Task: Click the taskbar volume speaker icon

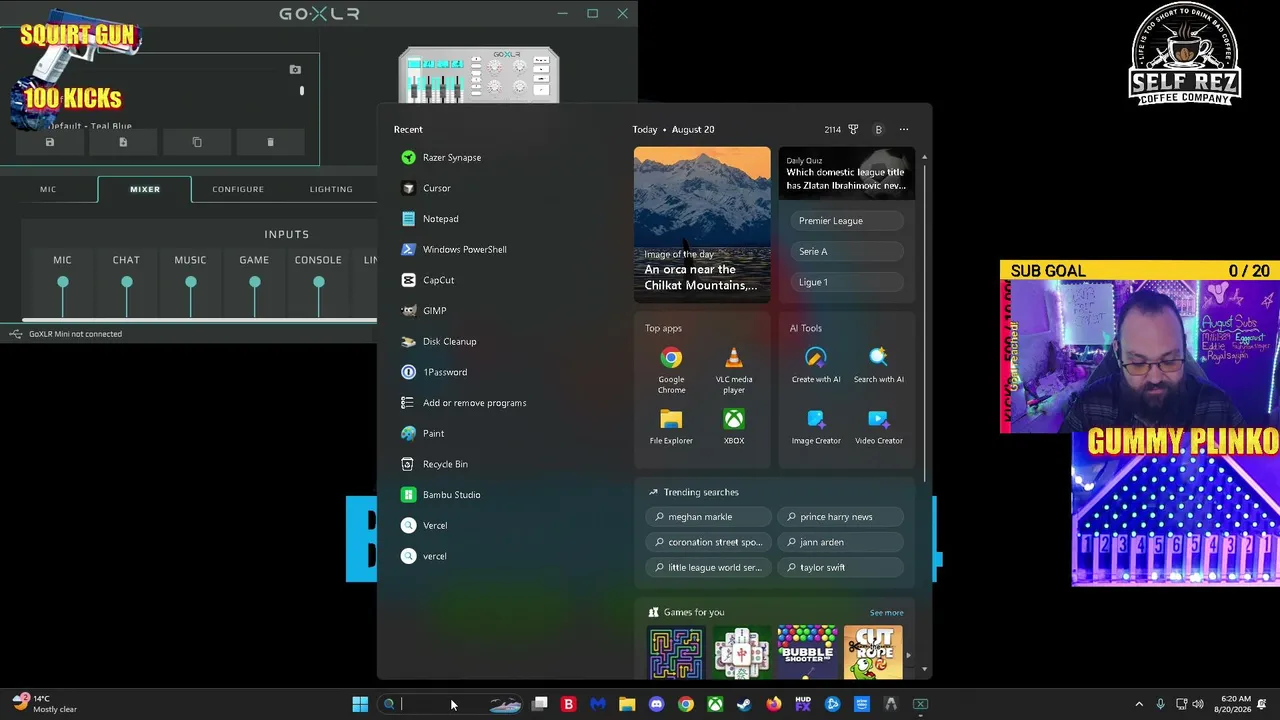Action: pyautogui.click(x=1198, y=704)
